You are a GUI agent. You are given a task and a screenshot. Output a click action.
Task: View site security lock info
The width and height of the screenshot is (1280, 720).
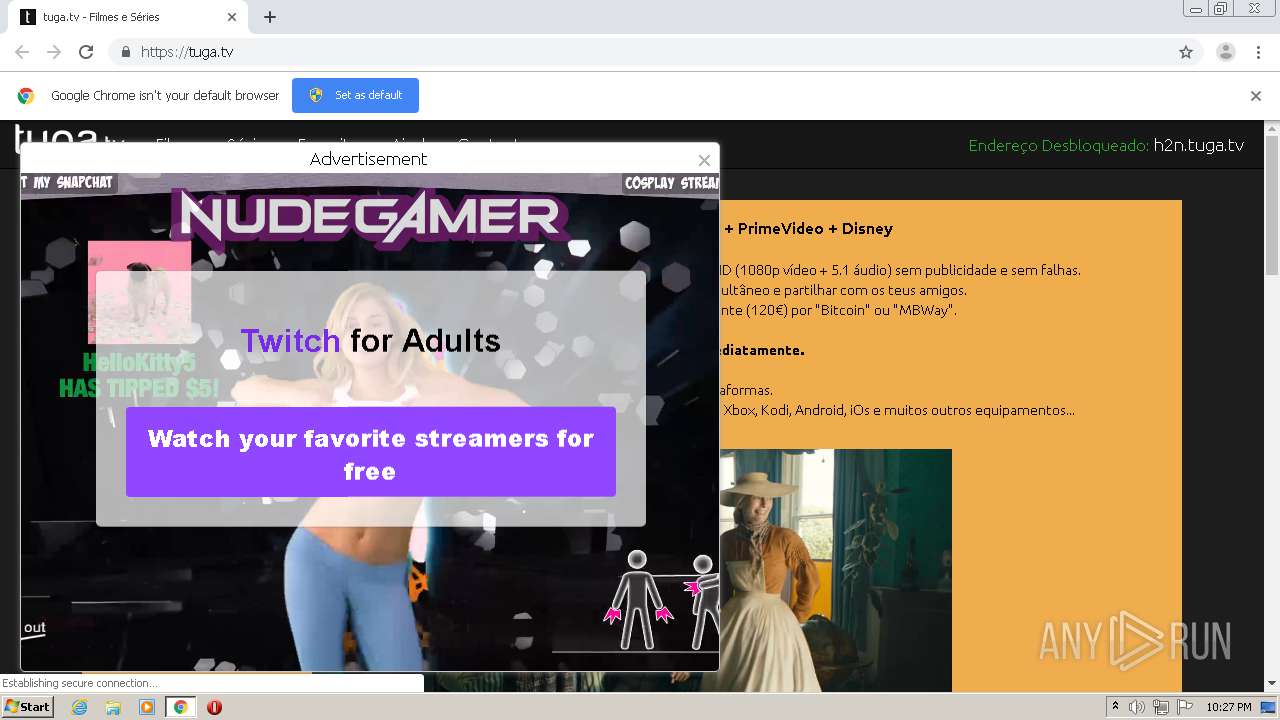pos(125,52)
